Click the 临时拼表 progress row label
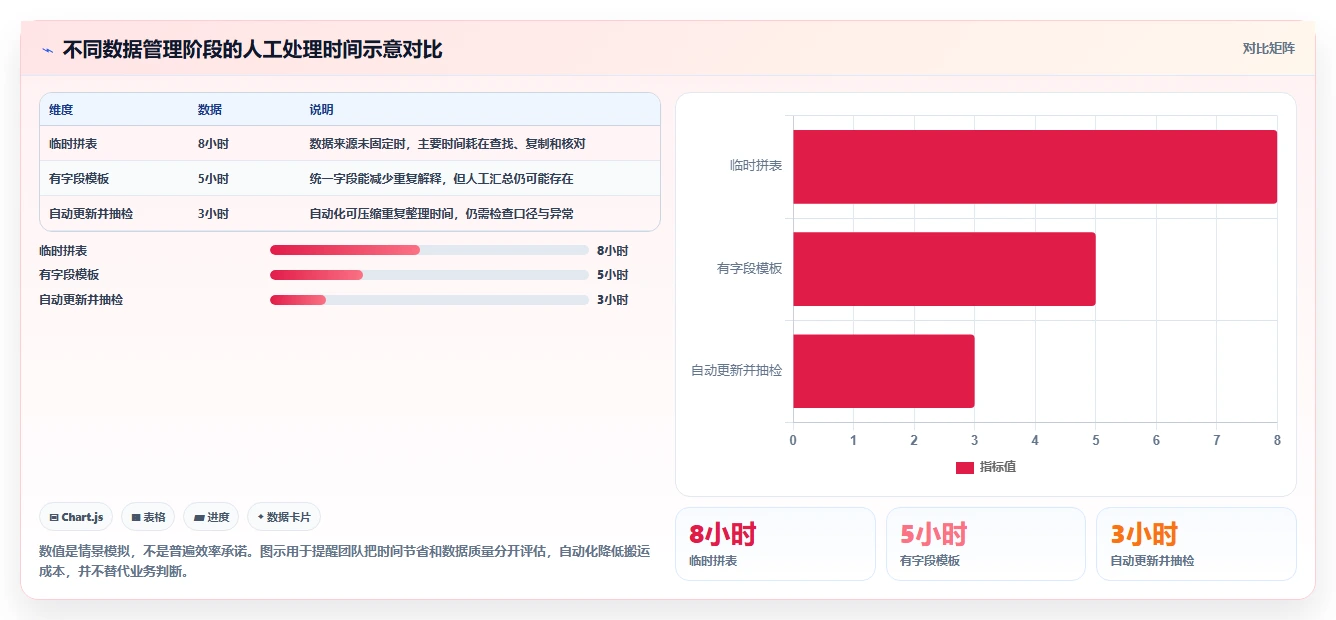The image size is (1336, 620). click(x=63, y=251)
